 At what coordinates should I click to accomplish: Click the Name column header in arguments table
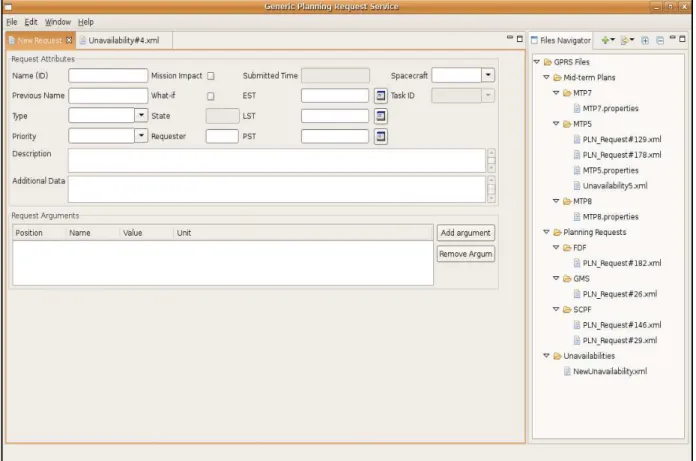[93, 233]
